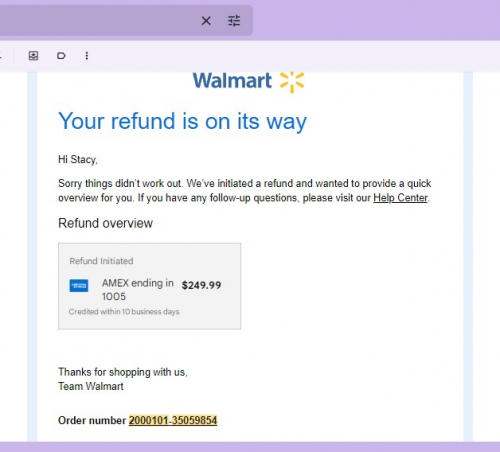The image size is (500, 452).
Task: Click the 'Your refund is on its way' heading
Action: [x=182, y=121]
